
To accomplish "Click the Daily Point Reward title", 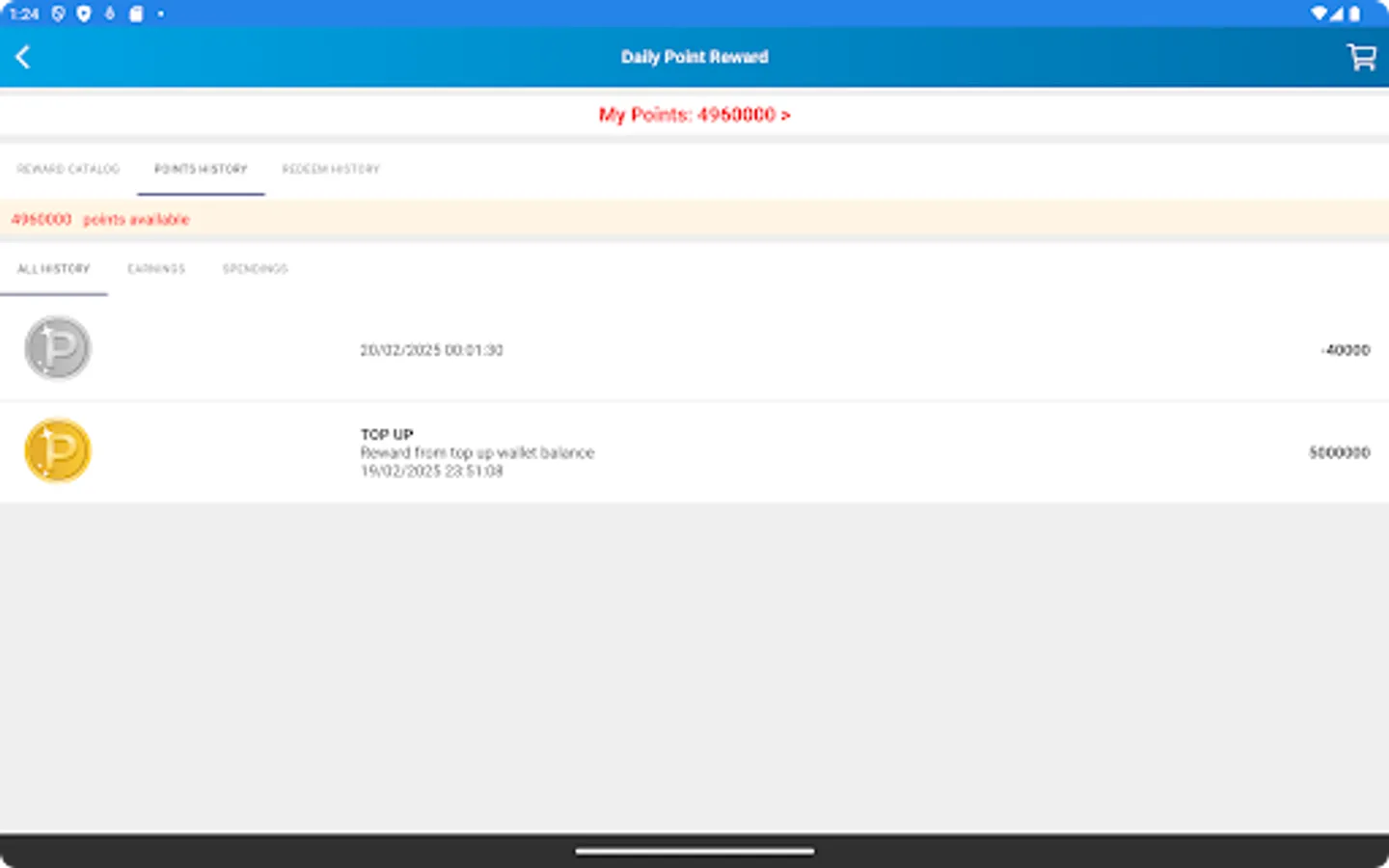I will [694, 57].
